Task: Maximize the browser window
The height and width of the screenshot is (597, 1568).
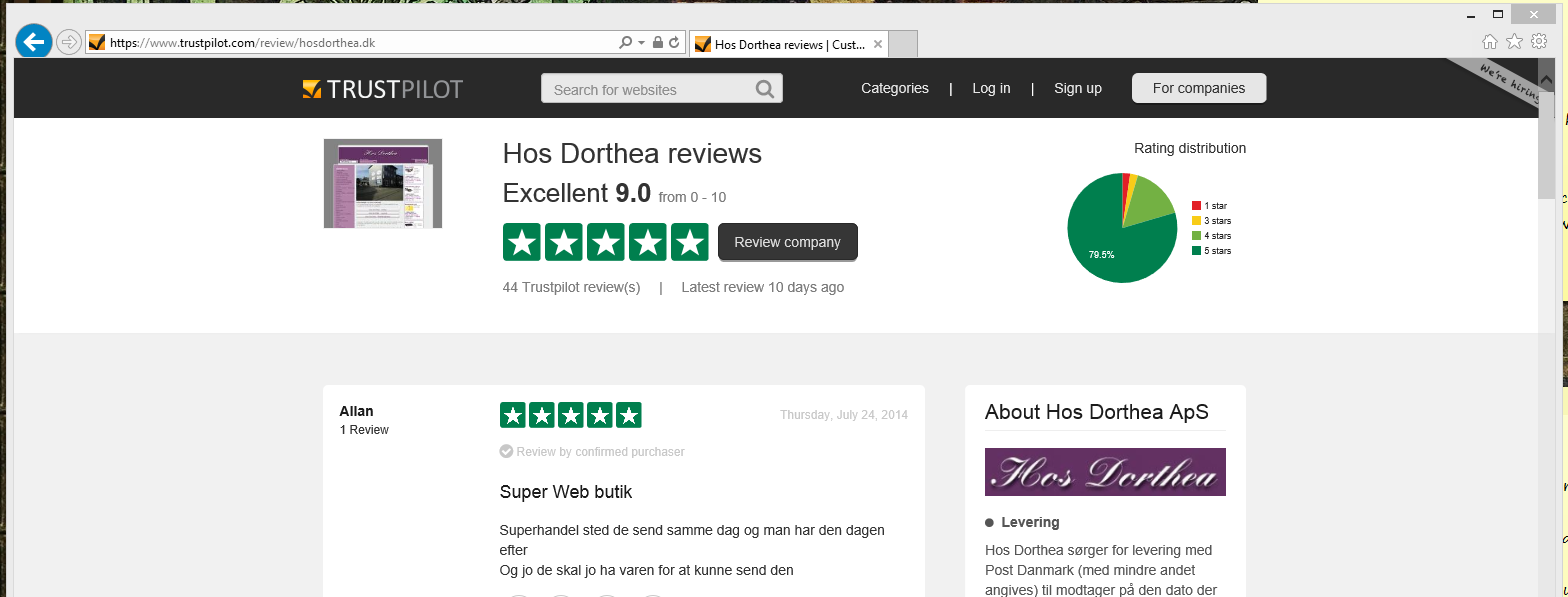Action: [1498, 14]
